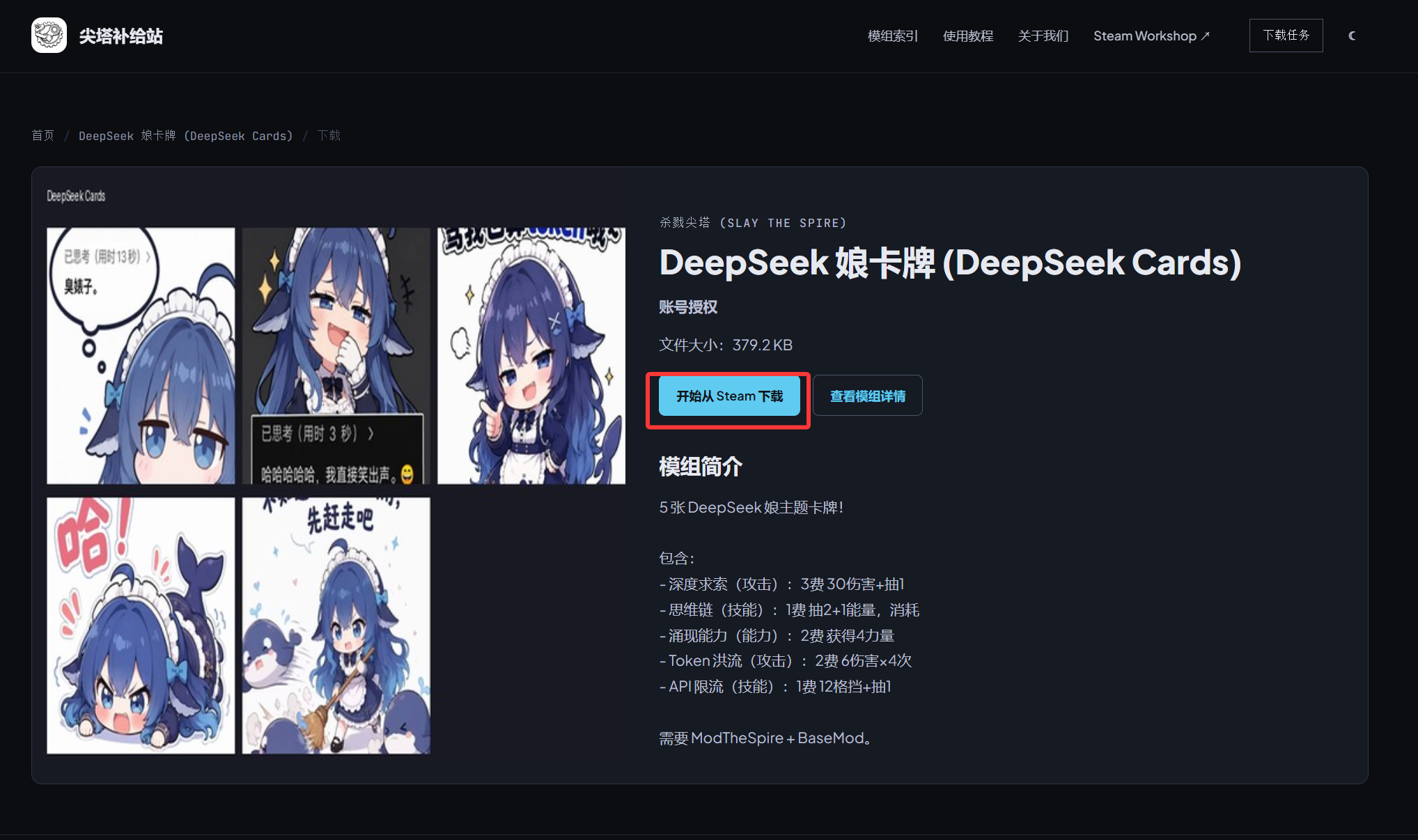Select the API 限流 (技能) card line
1418x840 pixels.
(x=775, y=686)
